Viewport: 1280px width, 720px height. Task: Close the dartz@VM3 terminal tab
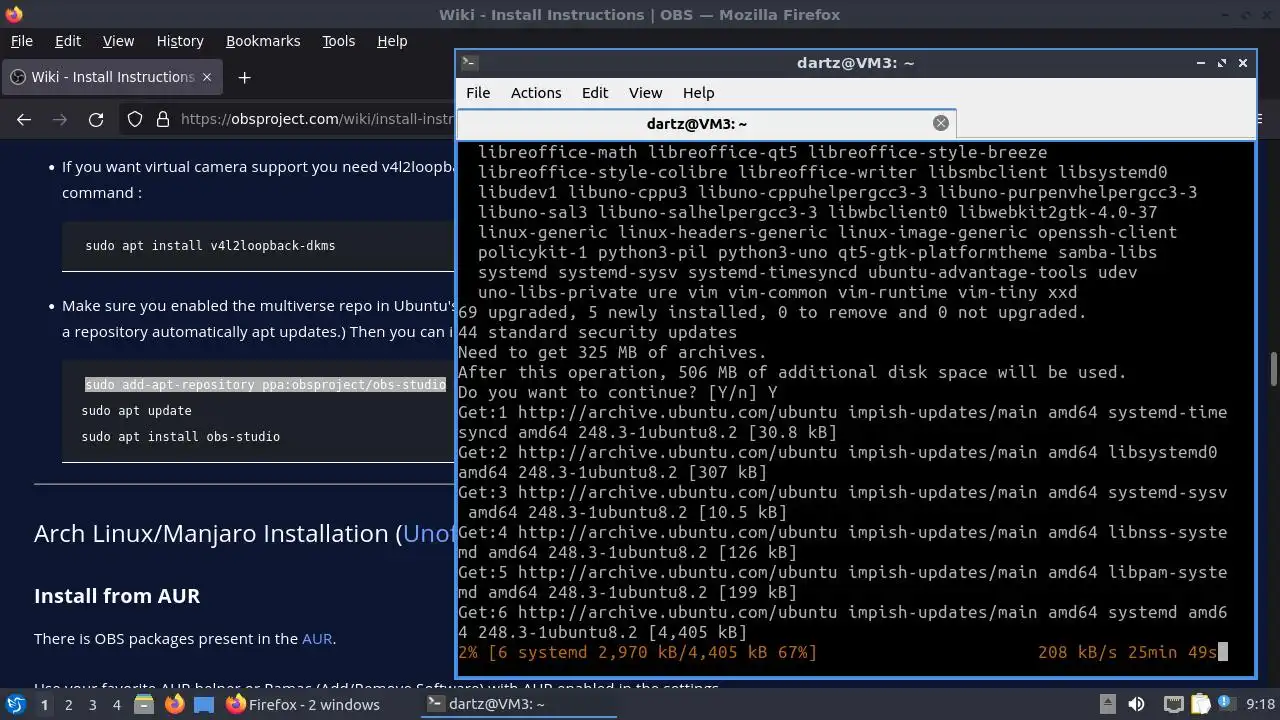tap(940, 123)
